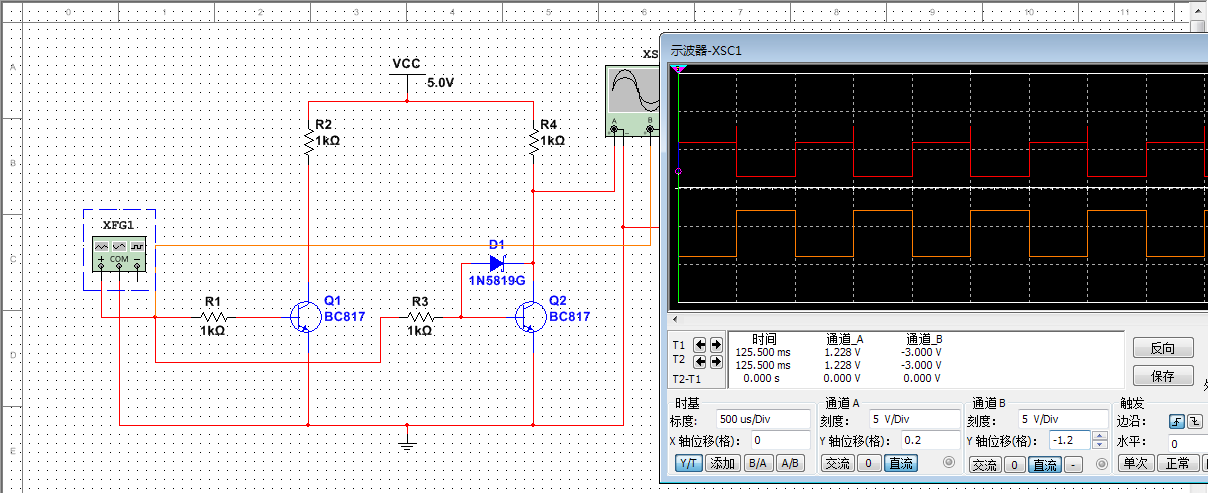Select the D1 Schottky diode symbol
This screenshot has width=1208, height=493.
point(497,263)
